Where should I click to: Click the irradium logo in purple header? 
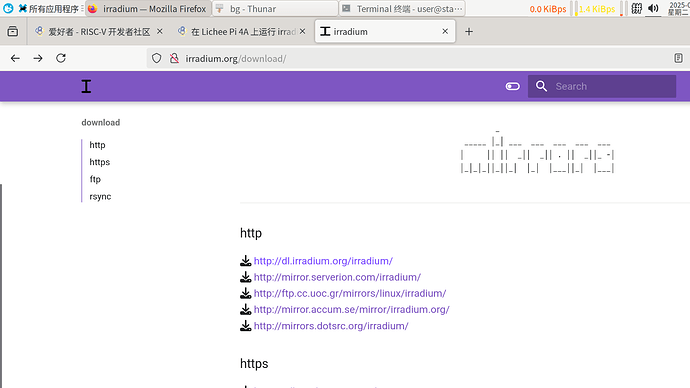(86, 86)
